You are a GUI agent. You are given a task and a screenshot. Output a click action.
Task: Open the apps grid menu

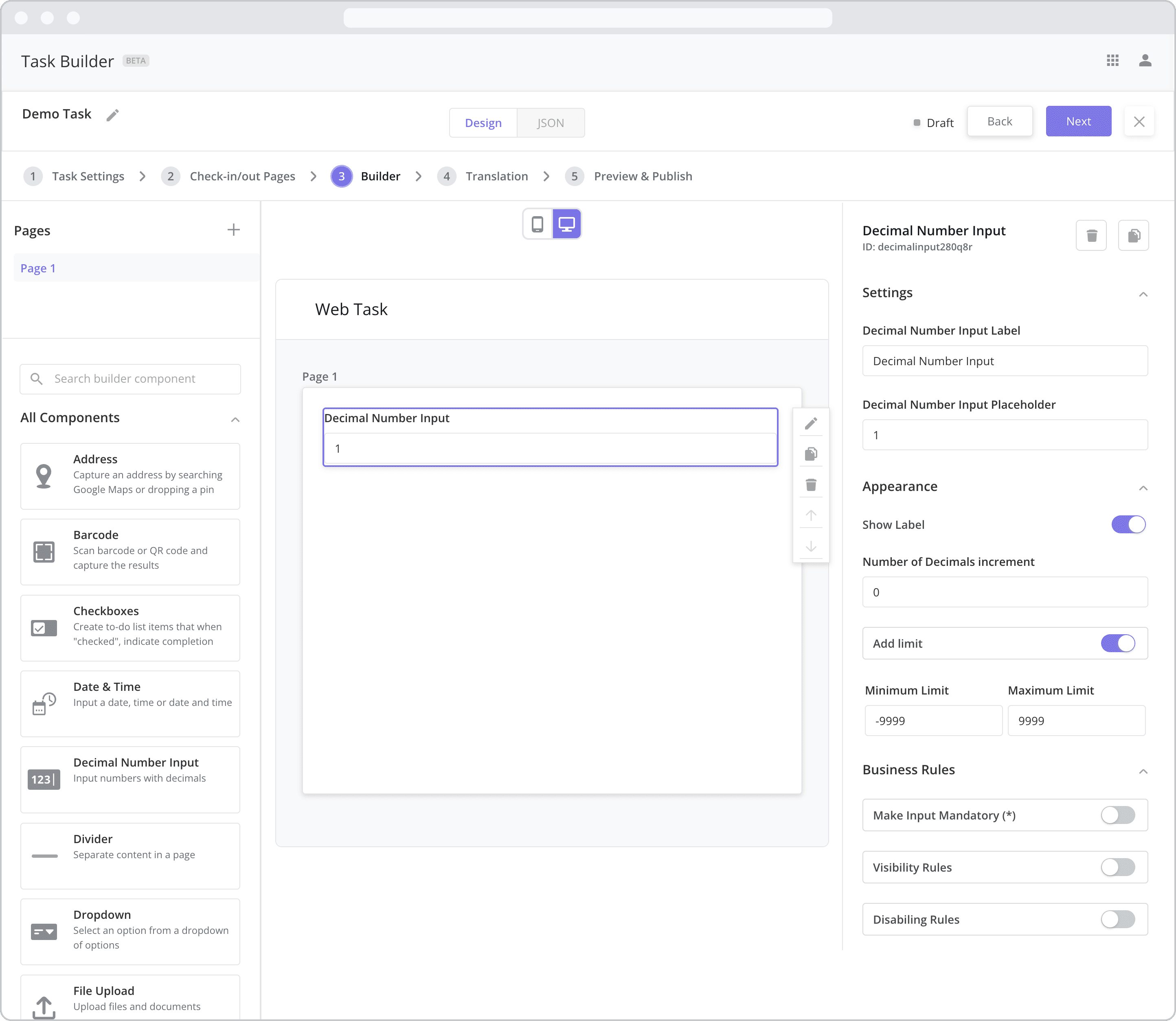tap(1113, 60)
